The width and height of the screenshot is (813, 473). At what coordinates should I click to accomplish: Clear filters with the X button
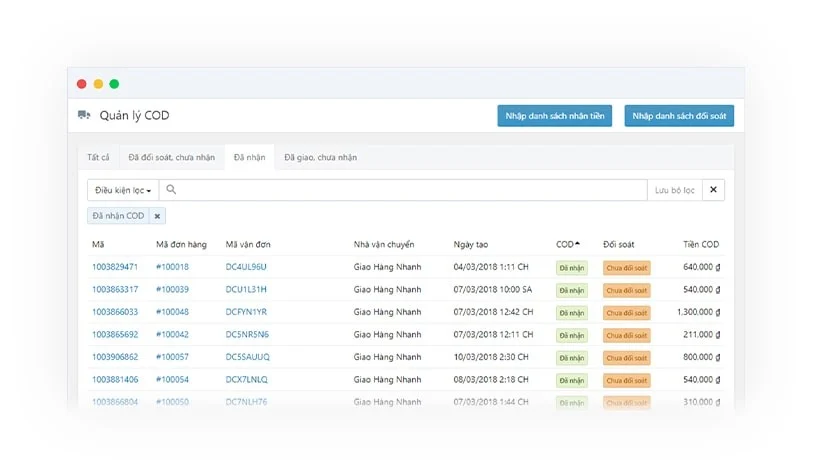click(x=713, y=190)
